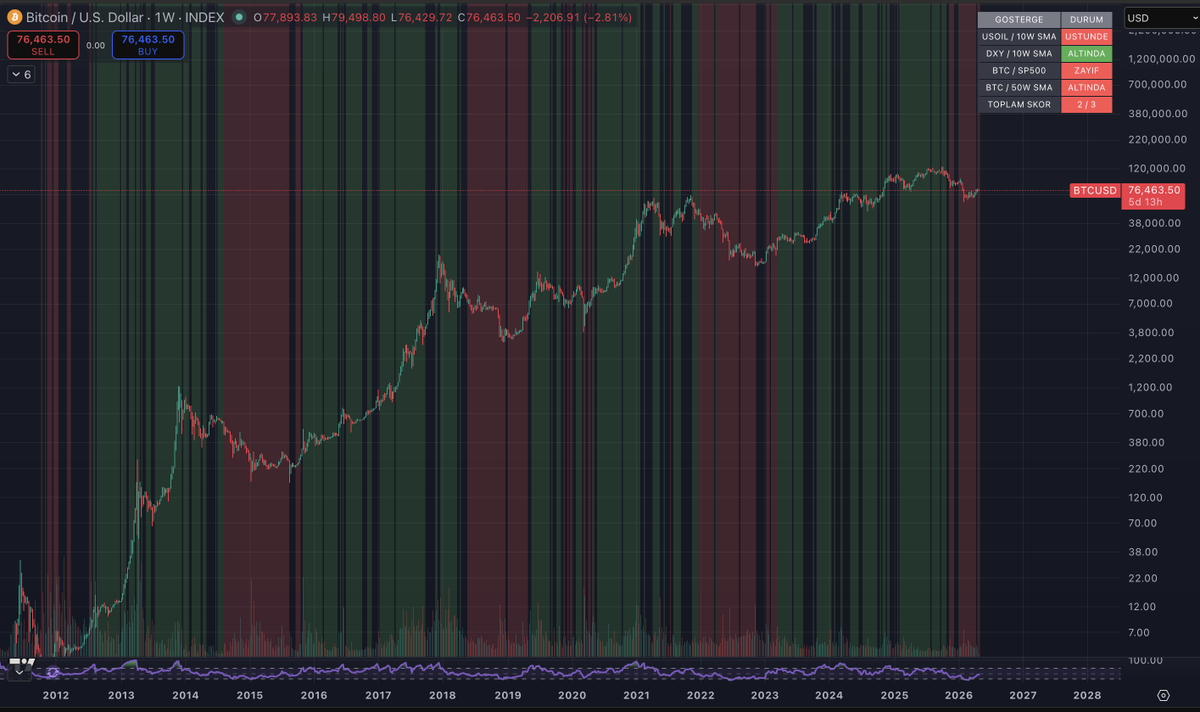
Task: Click the BTC / SP500 row label
Action: click(1019, 70)
